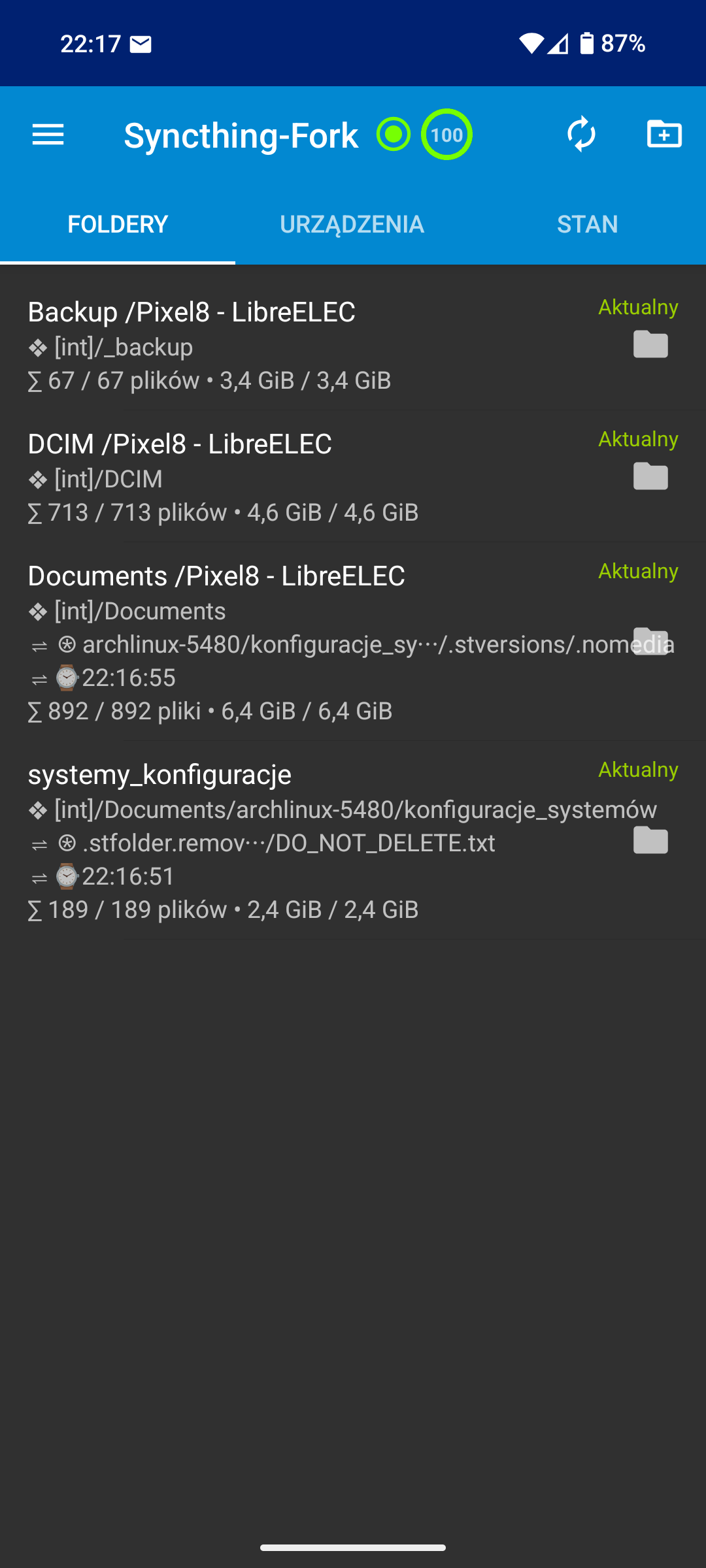
Task: Switch to the URZĄDZENIA tab
Action: (x=352, y=224)
